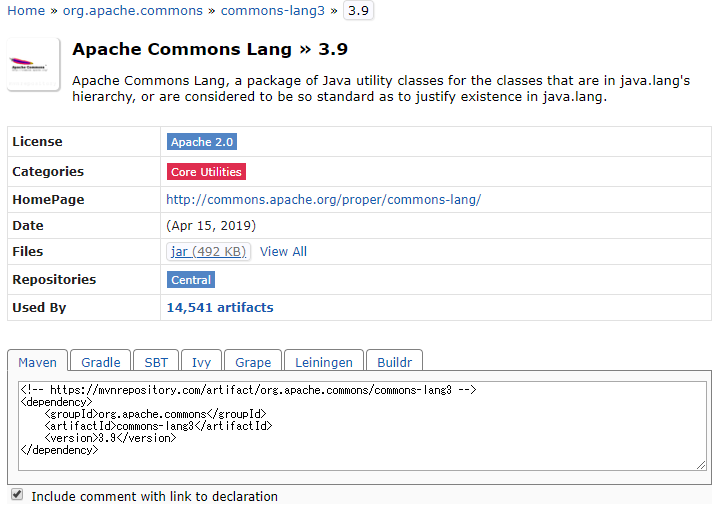Open the Core Utilities category tag
The height and width of the screenshot is (512, 719).
(x=206, y=172)
